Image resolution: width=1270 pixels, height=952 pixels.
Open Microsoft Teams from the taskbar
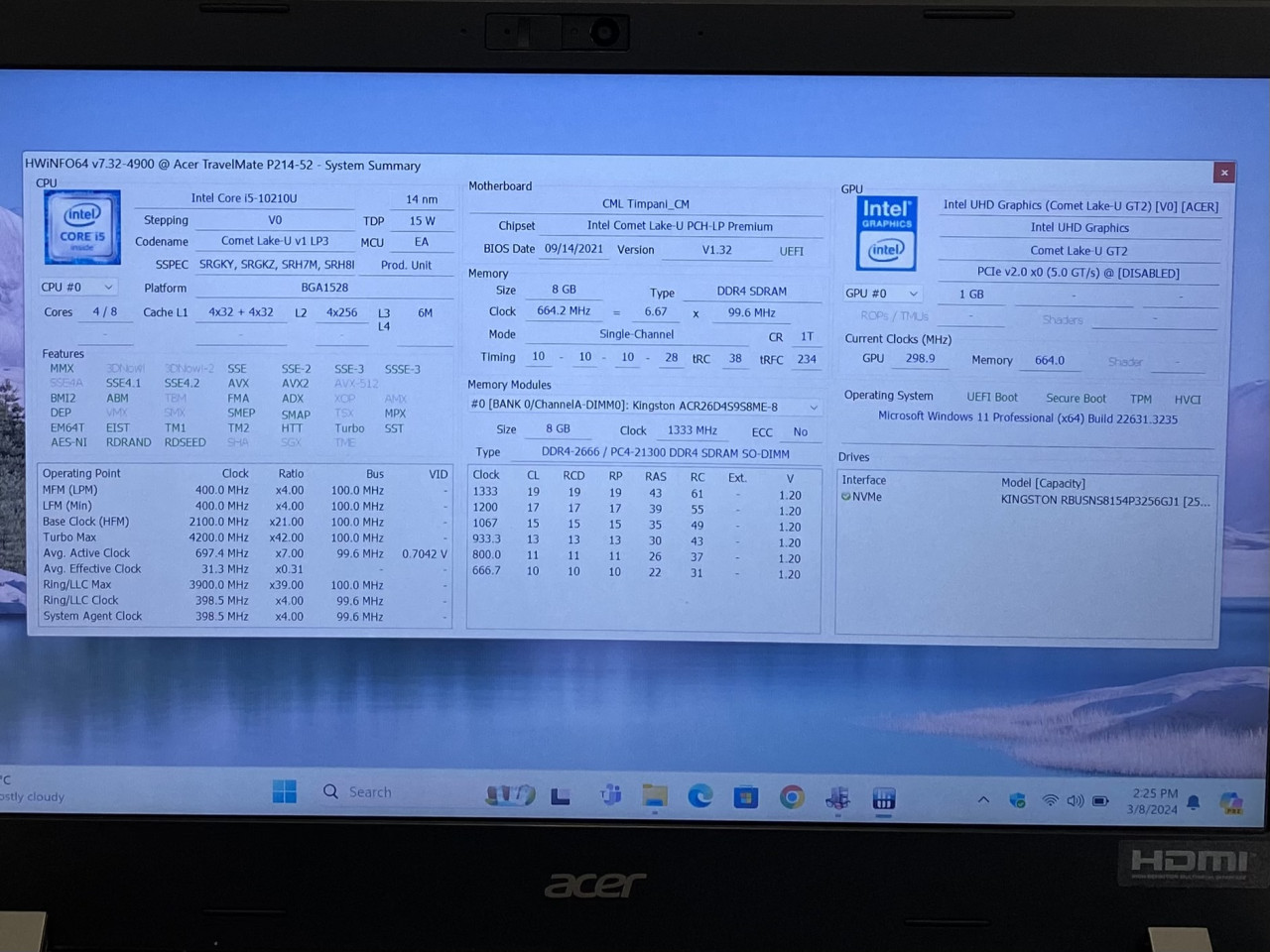[610, 795]
